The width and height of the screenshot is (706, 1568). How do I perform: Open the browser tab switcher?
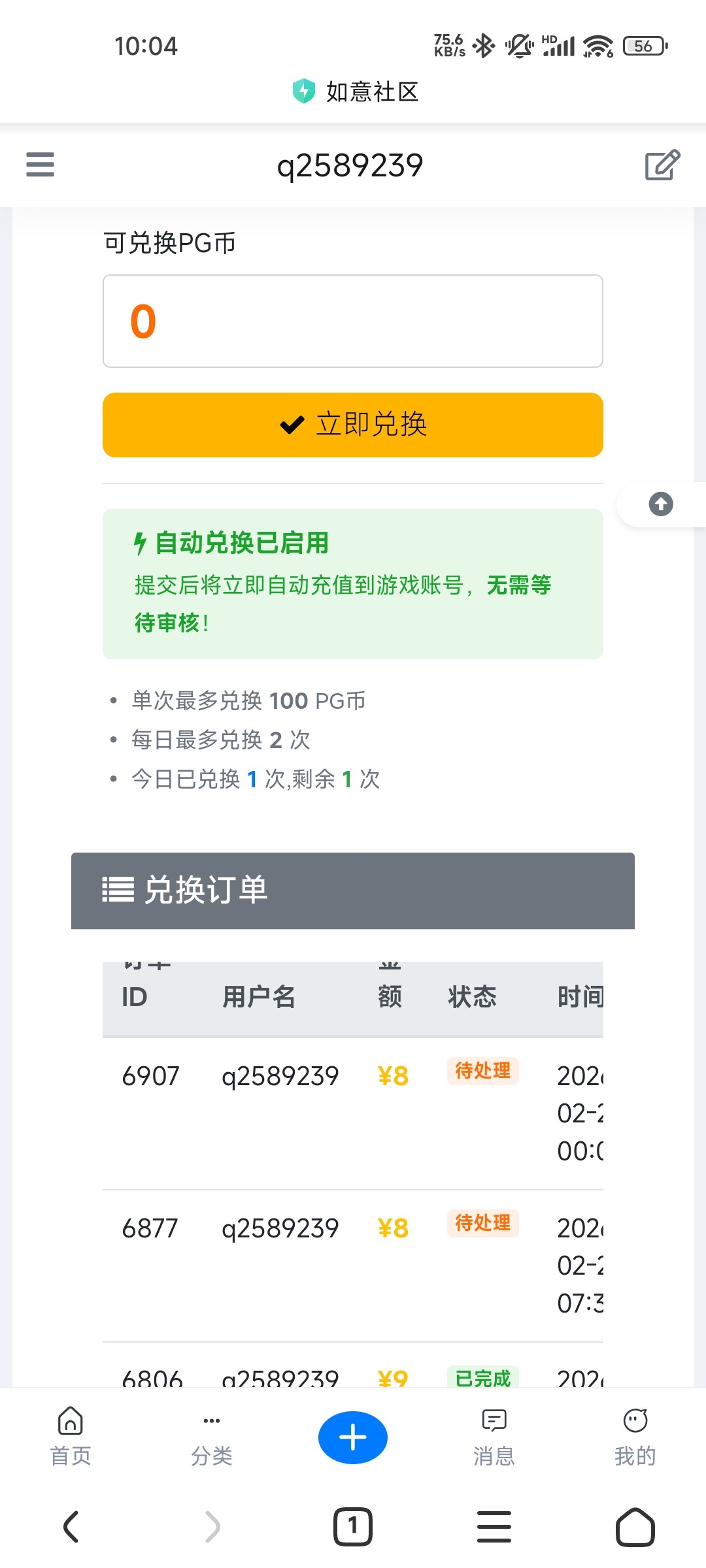point(353,1527)
